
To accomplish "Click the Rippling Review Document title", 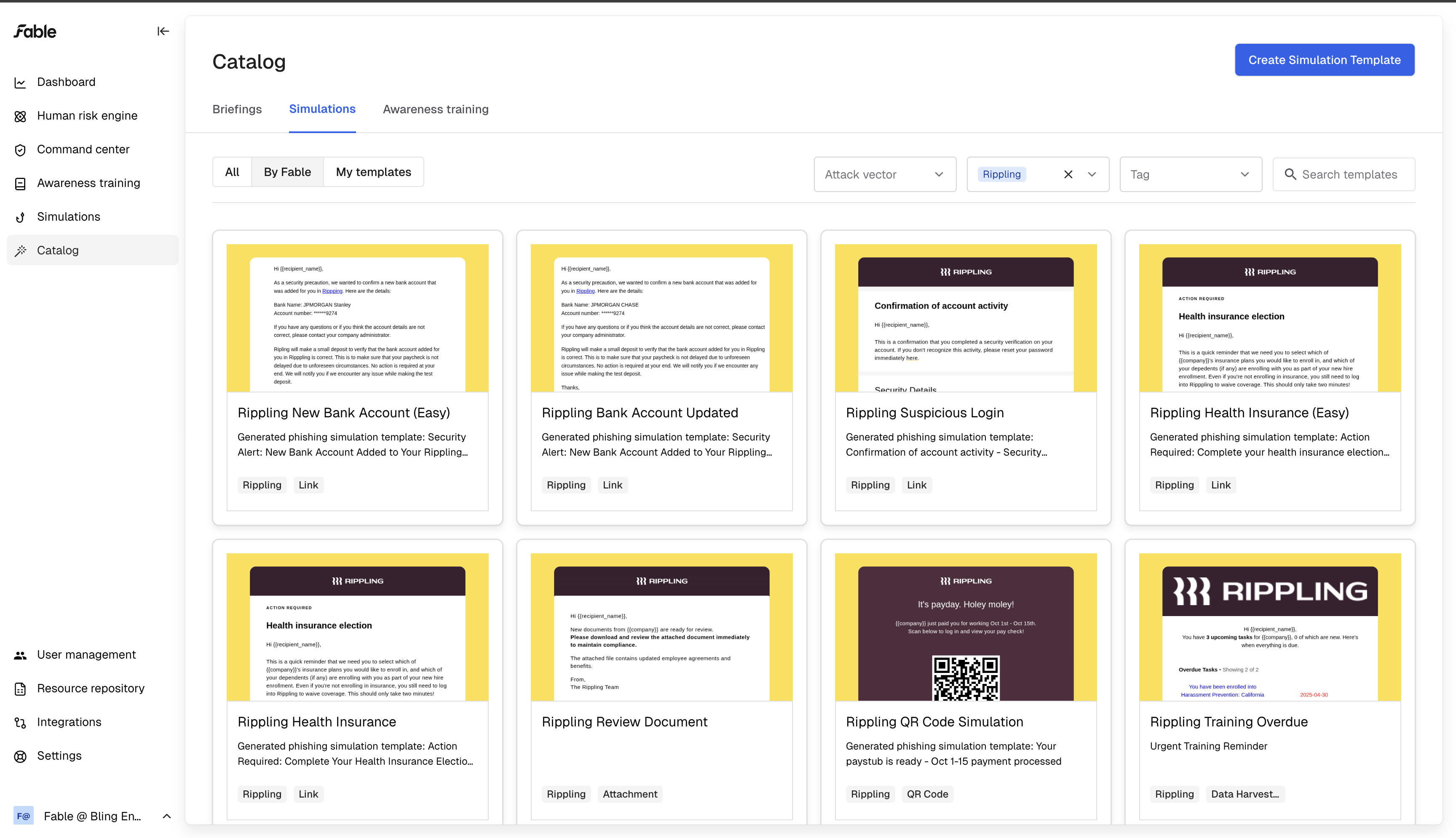I will 624,722.
